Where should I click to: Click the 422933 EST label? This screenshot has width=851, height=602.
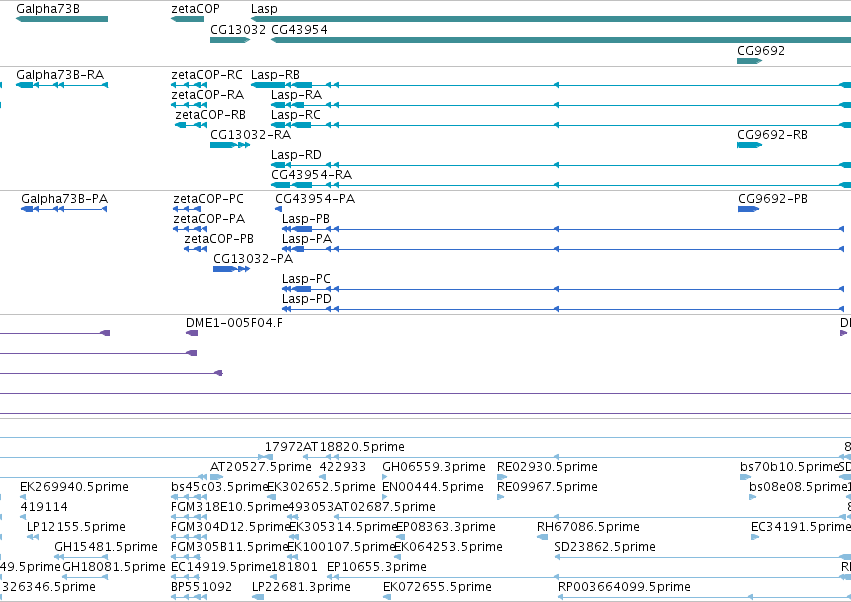click(x=342, y=467)
